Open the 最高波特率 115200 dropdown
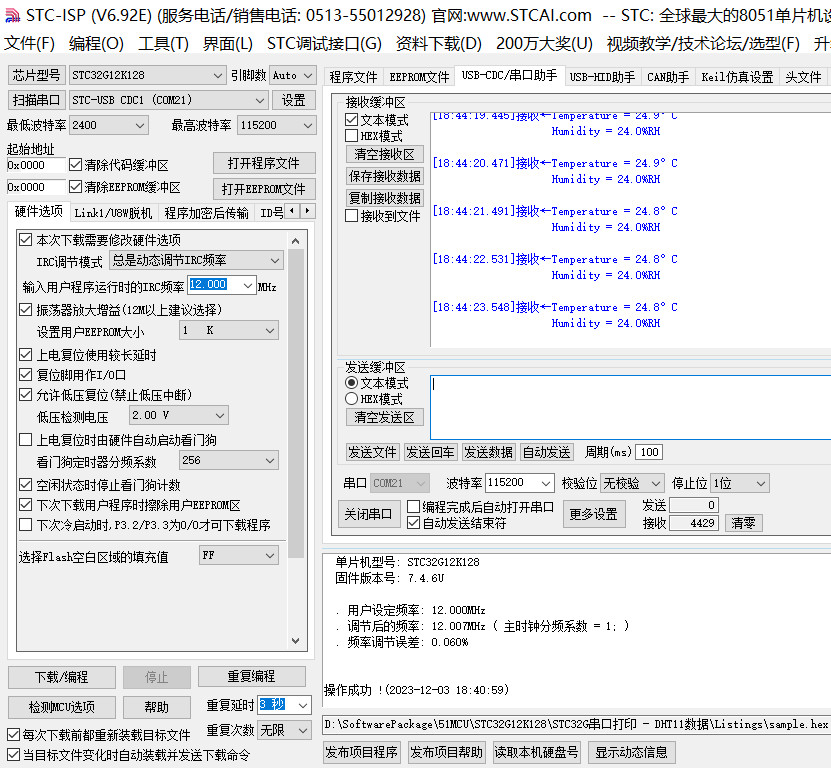 [x=277, y=125]
